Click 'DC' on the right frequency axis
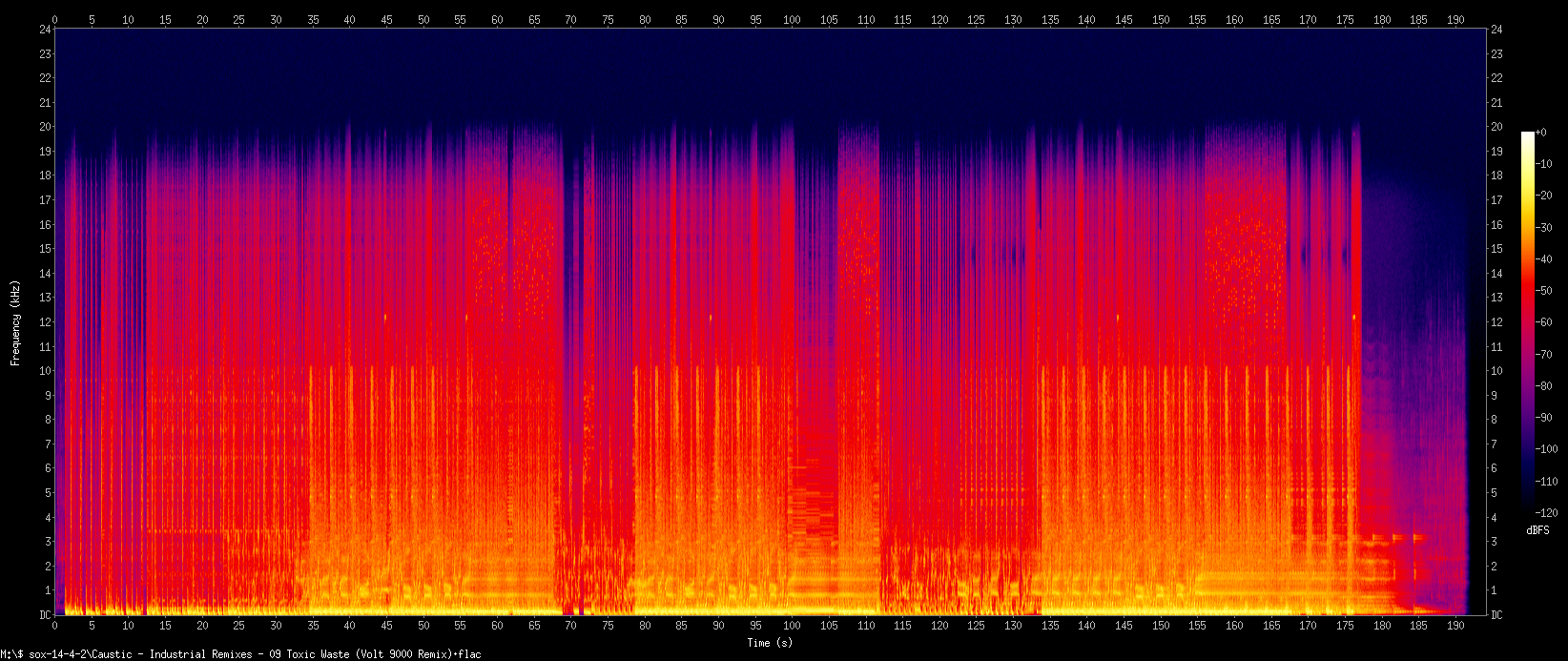Image resolution: width=1568 pixels, height=661 pixels. [x=1496, y=615]
